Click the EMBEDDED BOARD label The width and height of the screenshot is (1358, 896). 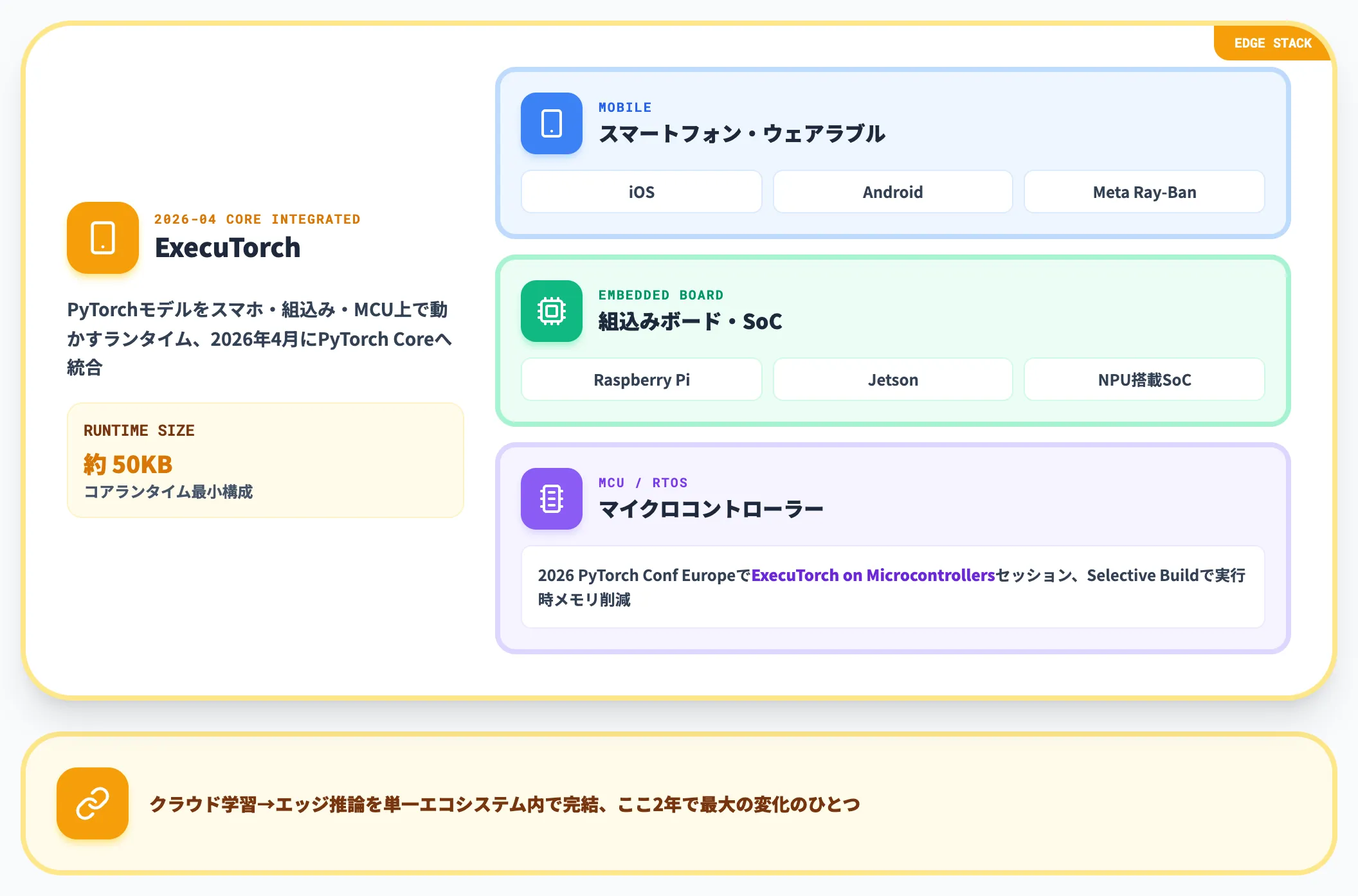click(x=661, y=295)
